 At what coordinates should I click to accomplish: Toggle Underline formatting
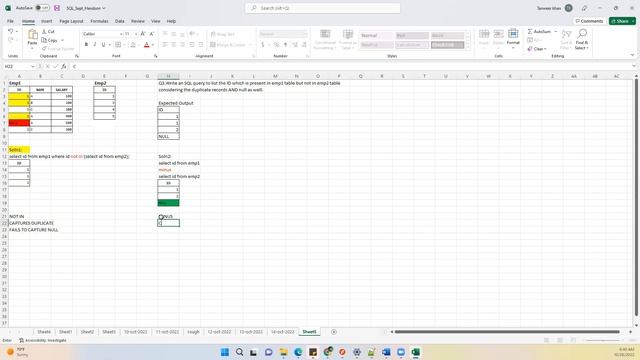103,44
